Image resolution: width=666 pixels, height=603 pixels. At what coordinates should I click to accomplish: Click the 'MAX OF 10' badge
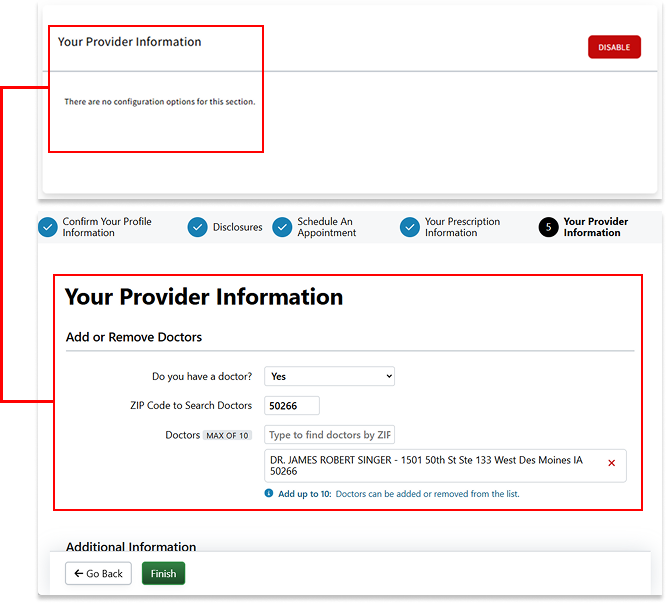click(227, 435)
